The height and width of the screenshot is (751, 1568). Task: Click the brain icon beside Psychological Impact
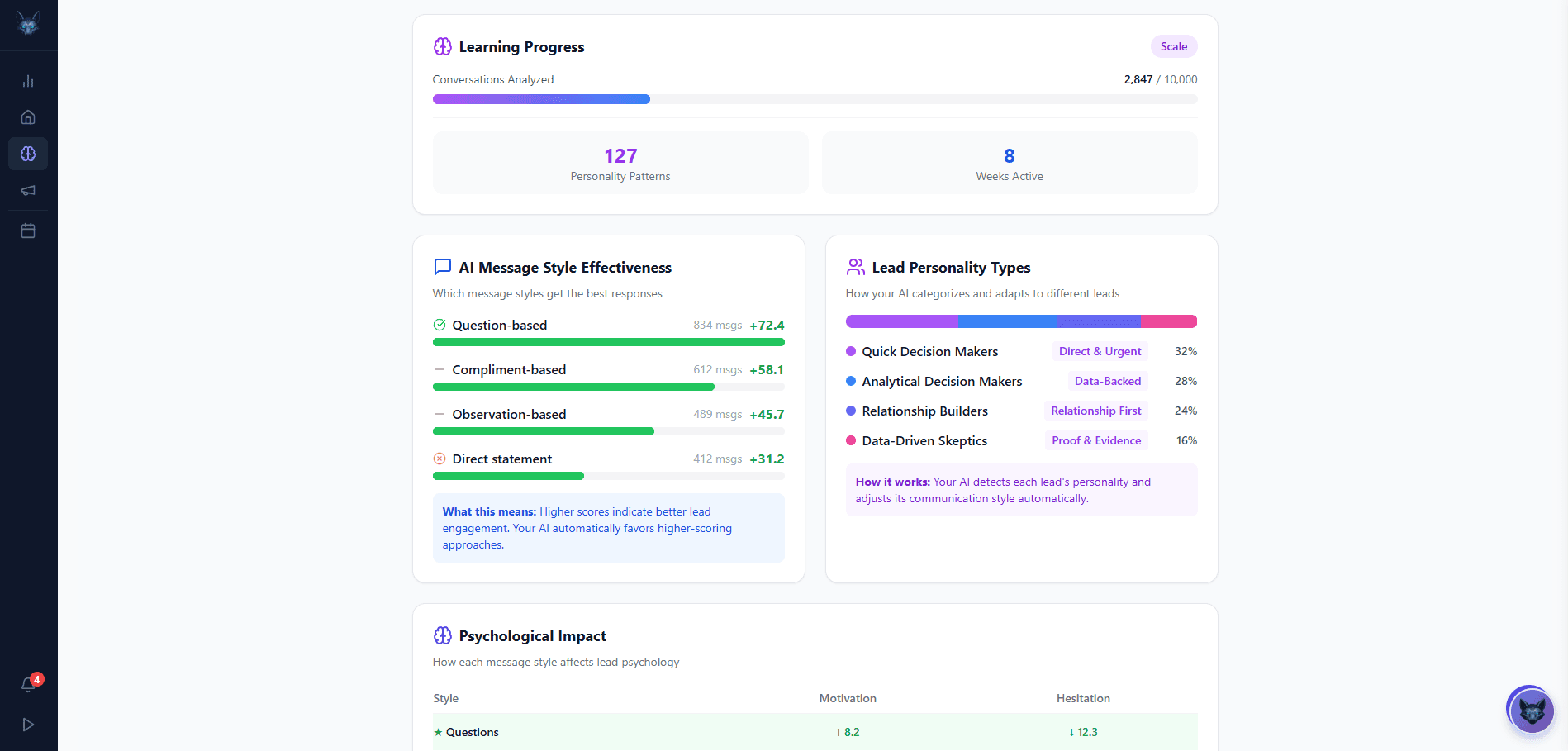point(442,635)
